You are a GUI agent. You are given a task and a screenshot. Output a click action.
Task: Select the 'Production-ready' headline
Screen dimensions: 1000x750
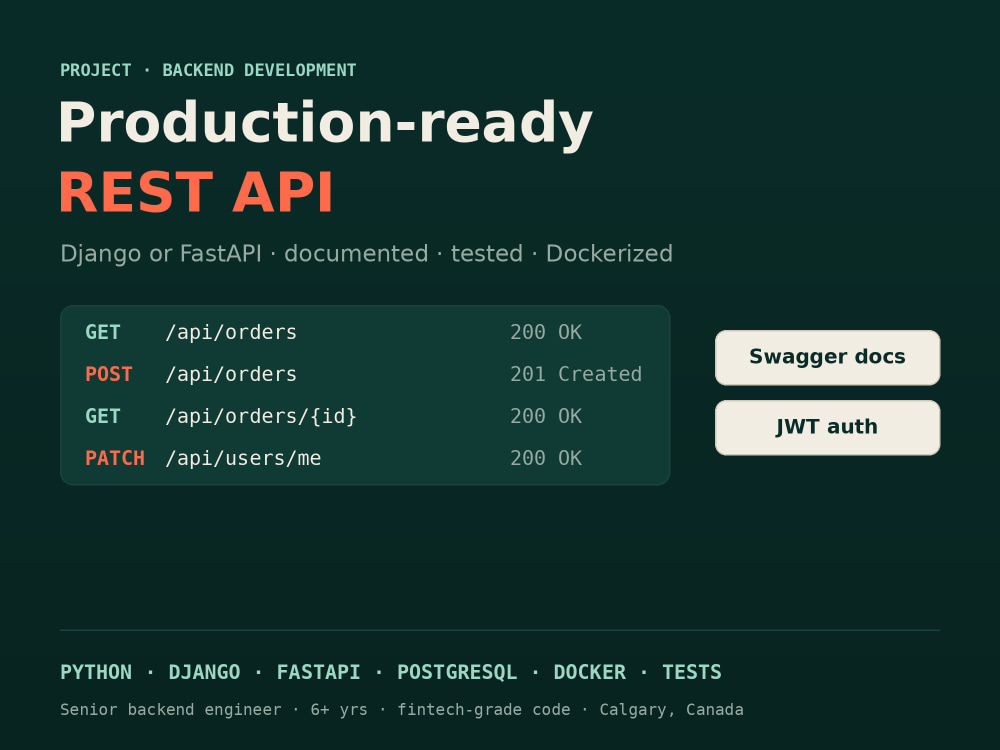coord(325,124)
